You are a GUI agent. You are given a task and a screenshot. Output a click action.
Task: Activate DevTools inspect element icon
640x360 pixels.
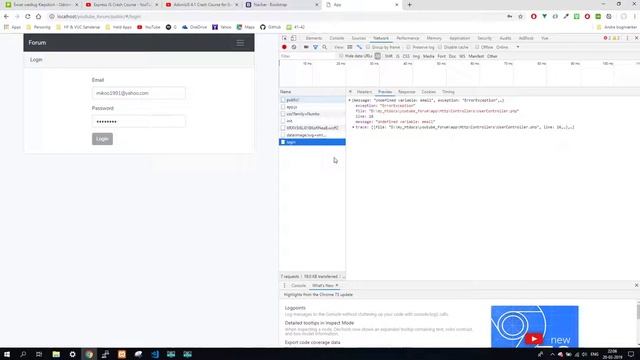284,38
